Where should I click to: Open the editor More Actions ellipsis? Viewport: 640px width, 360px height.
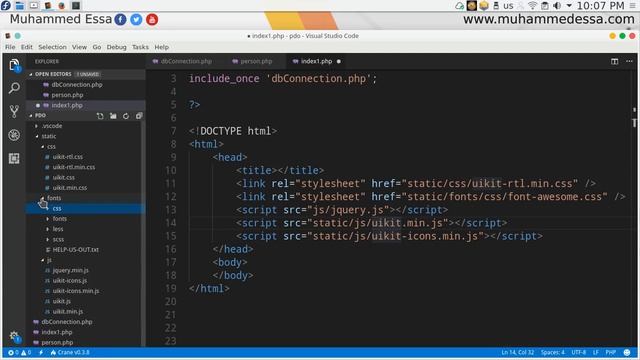tap(629, 61)
